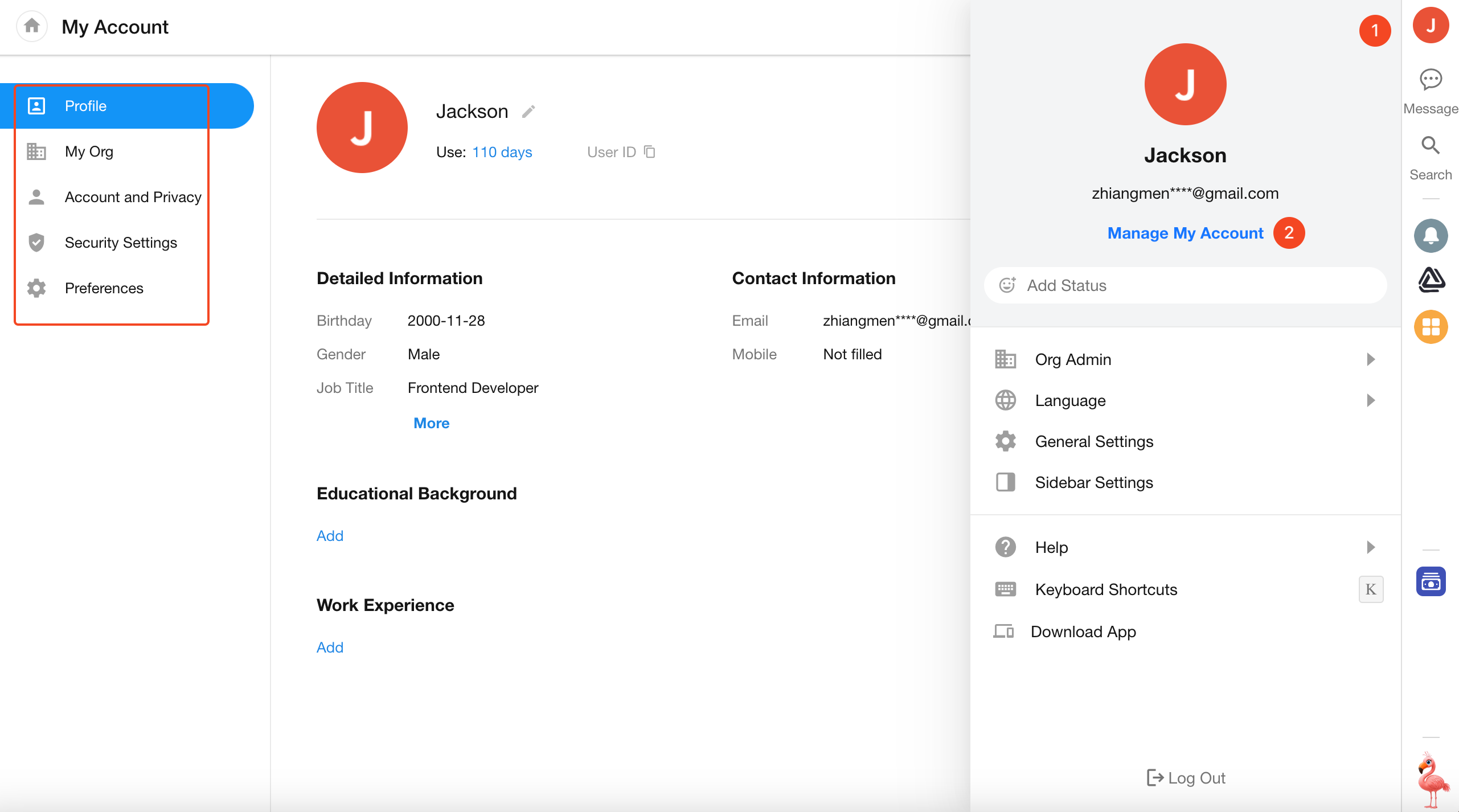Click More under Detailed Information
Image resolution: width=1459 pixels, height=812 pixels.
tap(431, 423)
